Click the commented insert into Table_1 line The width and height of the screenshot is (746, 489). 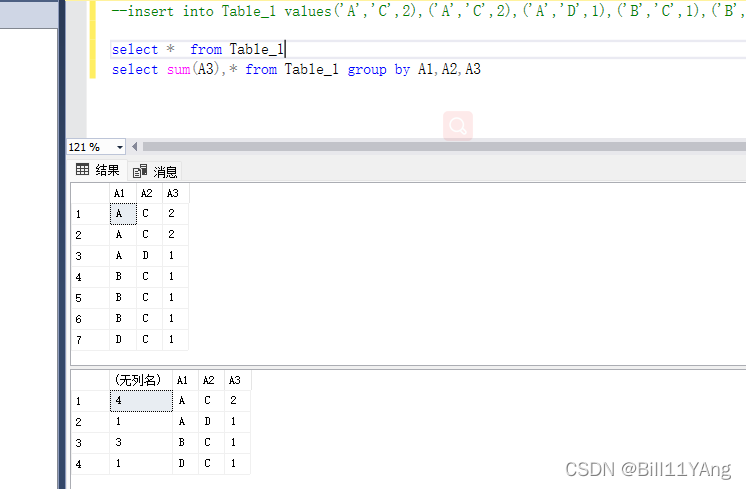[x=428, y=11]
